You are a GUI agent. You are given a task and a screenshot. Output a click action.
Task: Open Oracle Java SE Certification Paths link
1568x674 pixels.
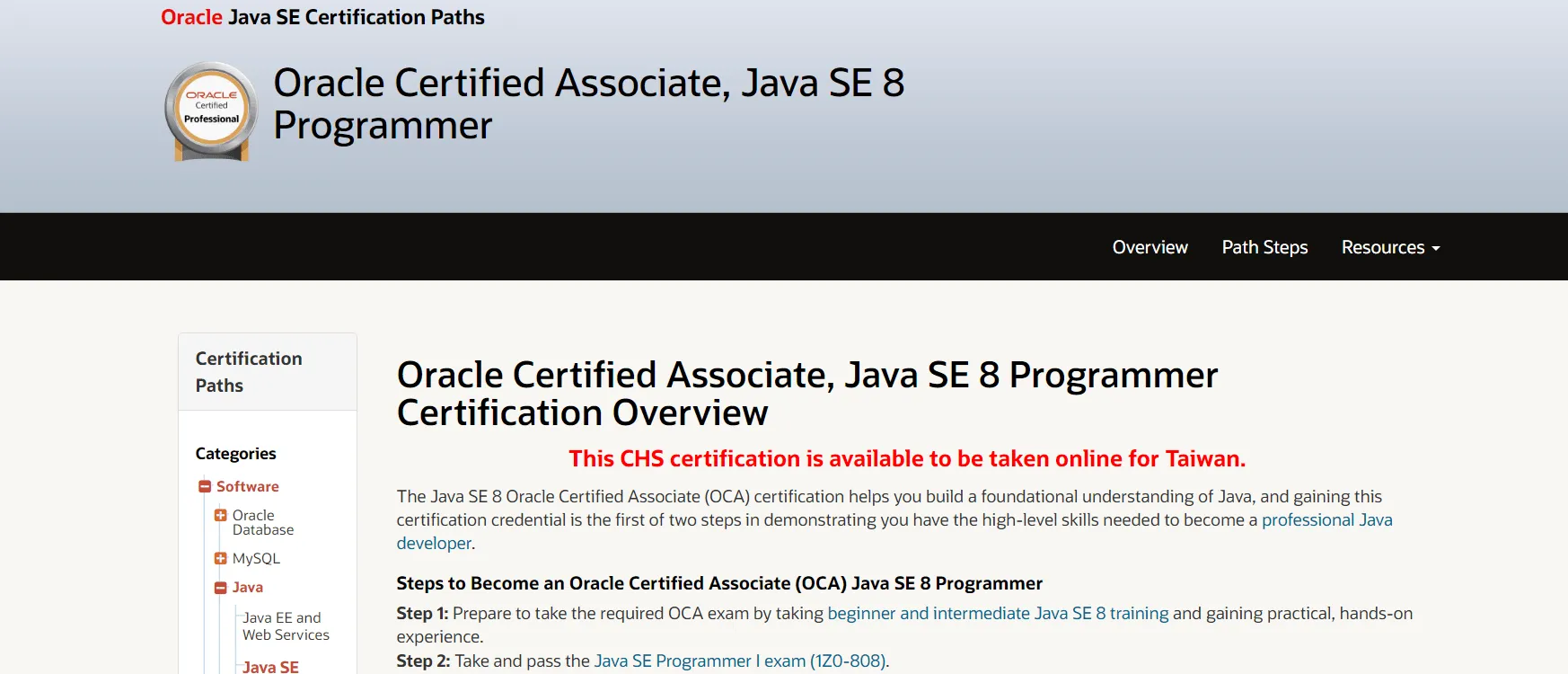click(322, 17)
